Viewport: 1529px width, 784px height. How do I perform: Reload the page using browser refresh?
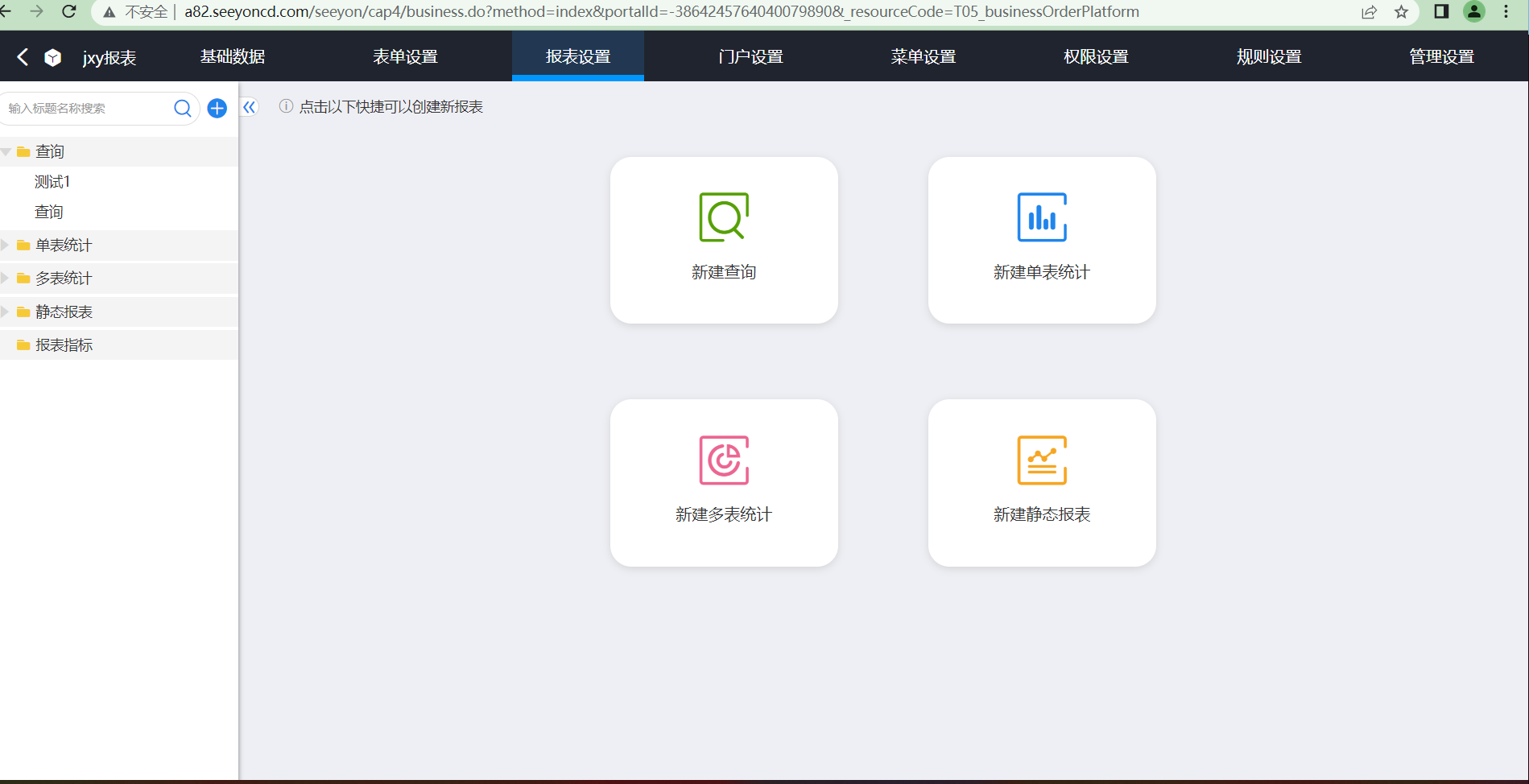point(69,12)
